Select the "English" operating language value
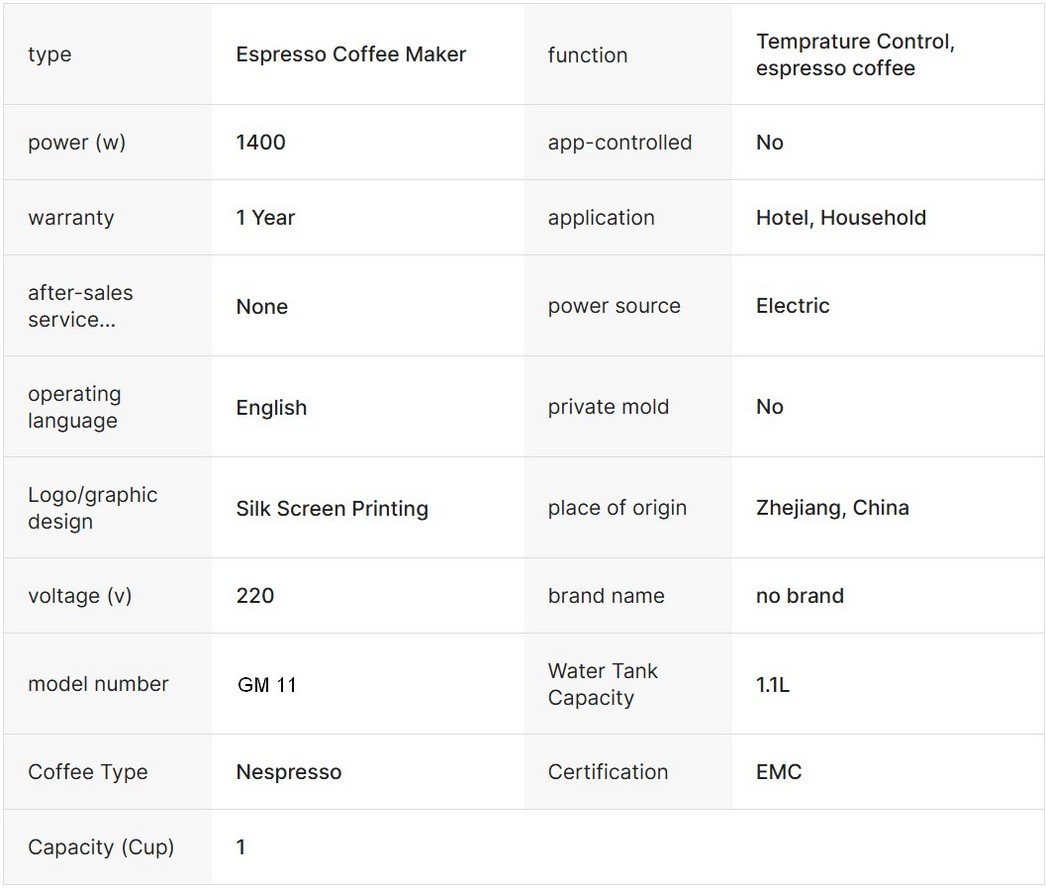This screenshot has width=1046, height=888. click(271, 408)
